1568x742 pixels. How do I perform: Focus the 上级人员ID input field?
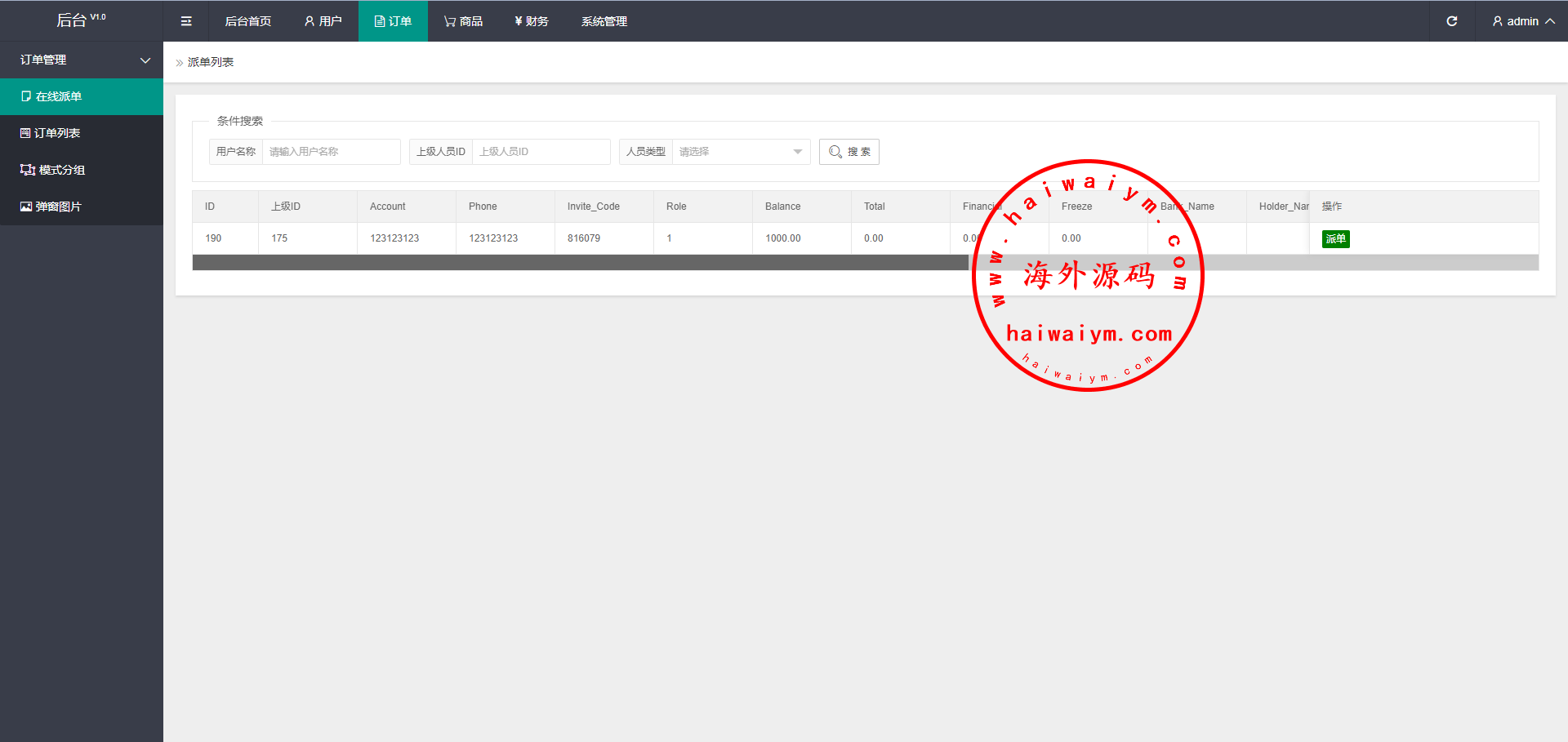541,152
